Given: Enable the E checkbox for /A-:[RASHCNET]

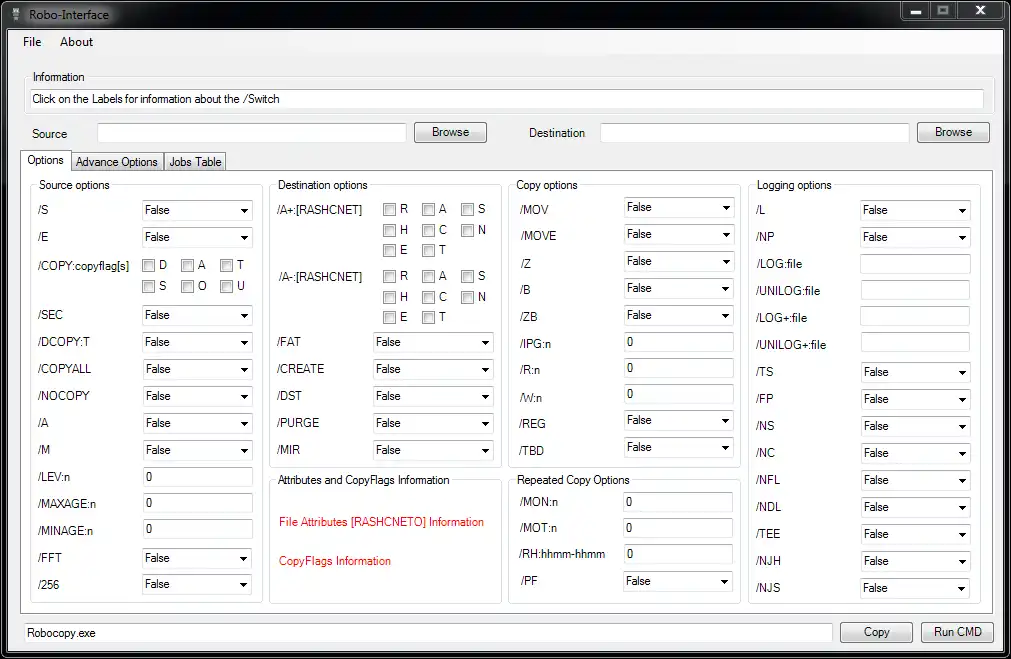Looking at the screenshot, I should (x=389, y=317).
